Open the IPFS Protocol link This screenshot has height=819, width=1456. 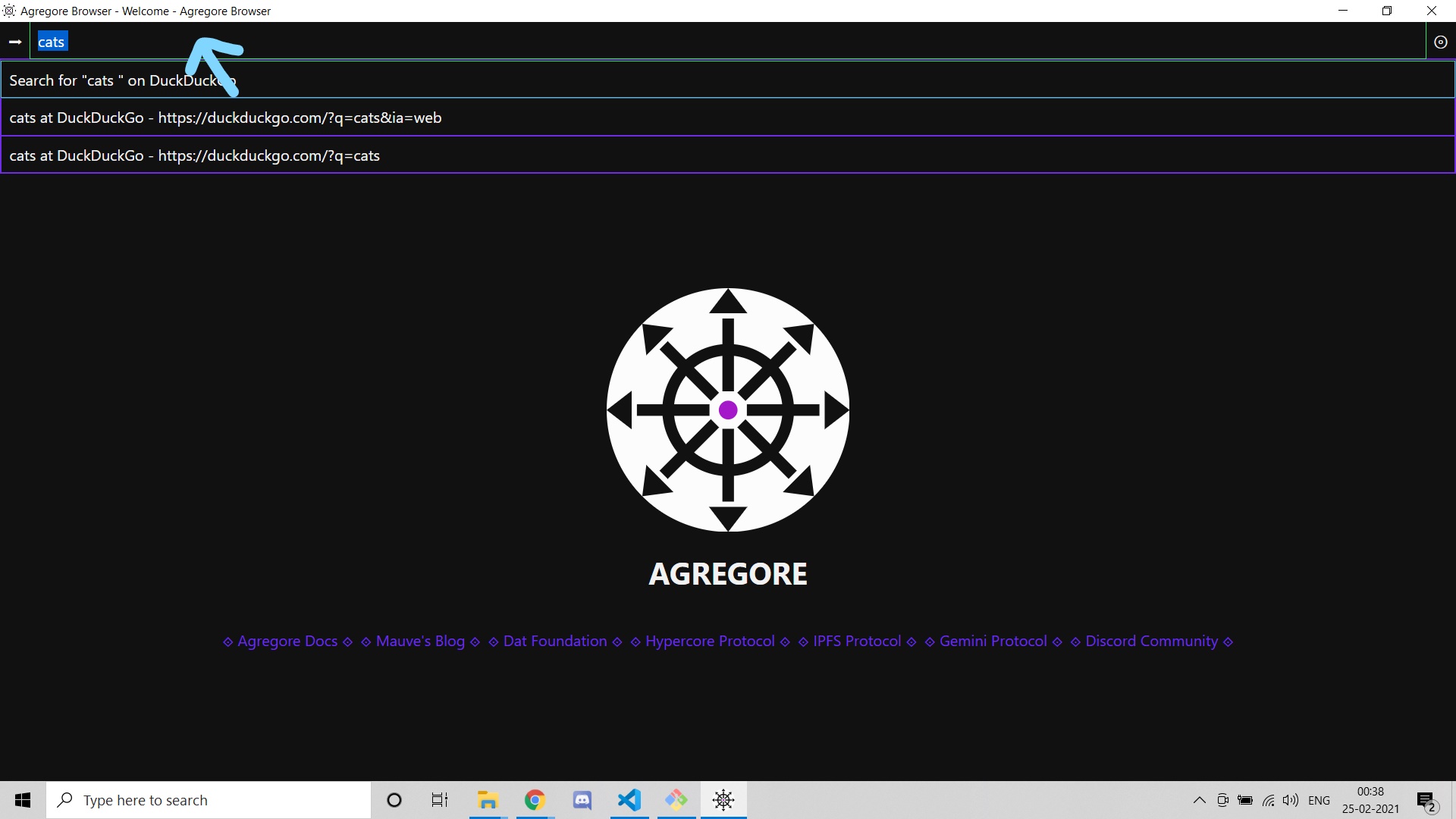click(x=857, y=641)
